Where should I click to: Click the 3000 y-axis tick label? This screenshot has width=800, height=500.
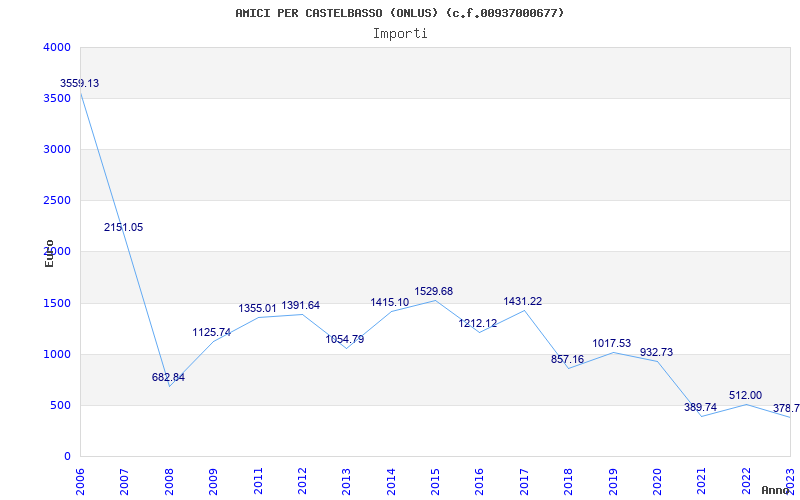58,149
